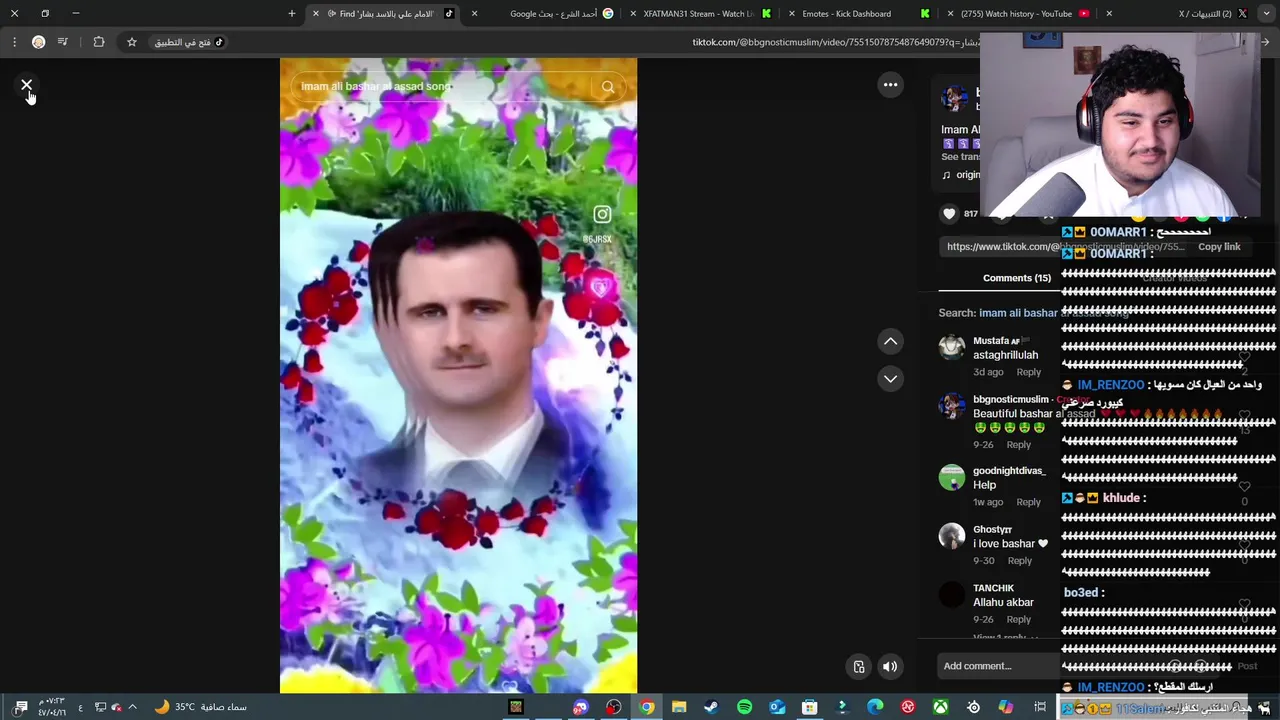Go to the next video with the down chevron
The width and height of the screenshot is (1280, 720).
coord(890,379)
